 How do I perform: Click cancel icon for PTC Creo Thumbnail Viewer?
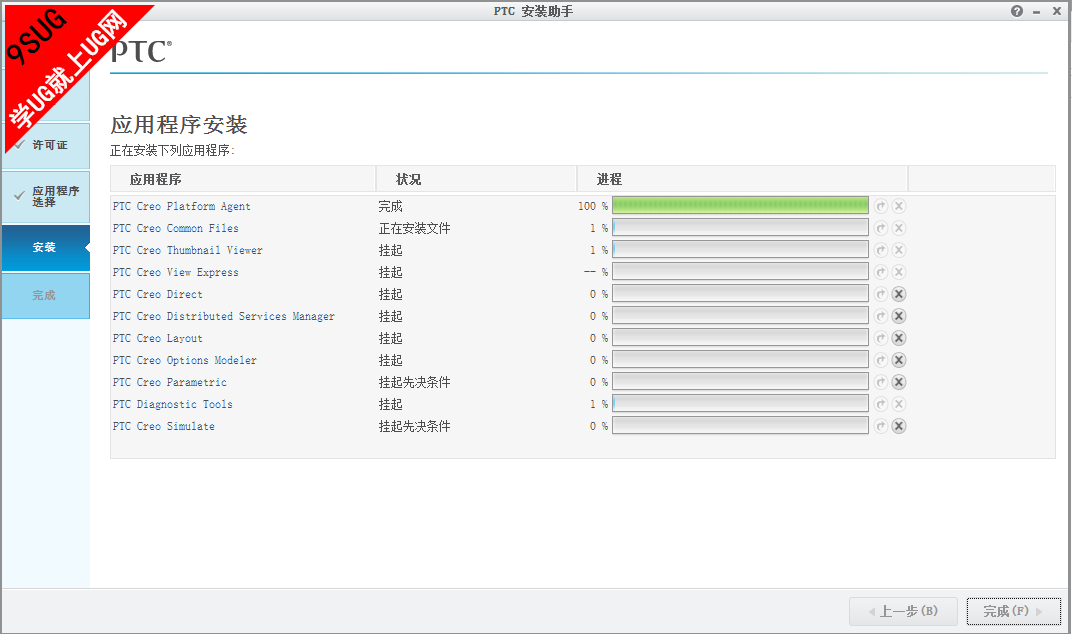pos(899,250)
